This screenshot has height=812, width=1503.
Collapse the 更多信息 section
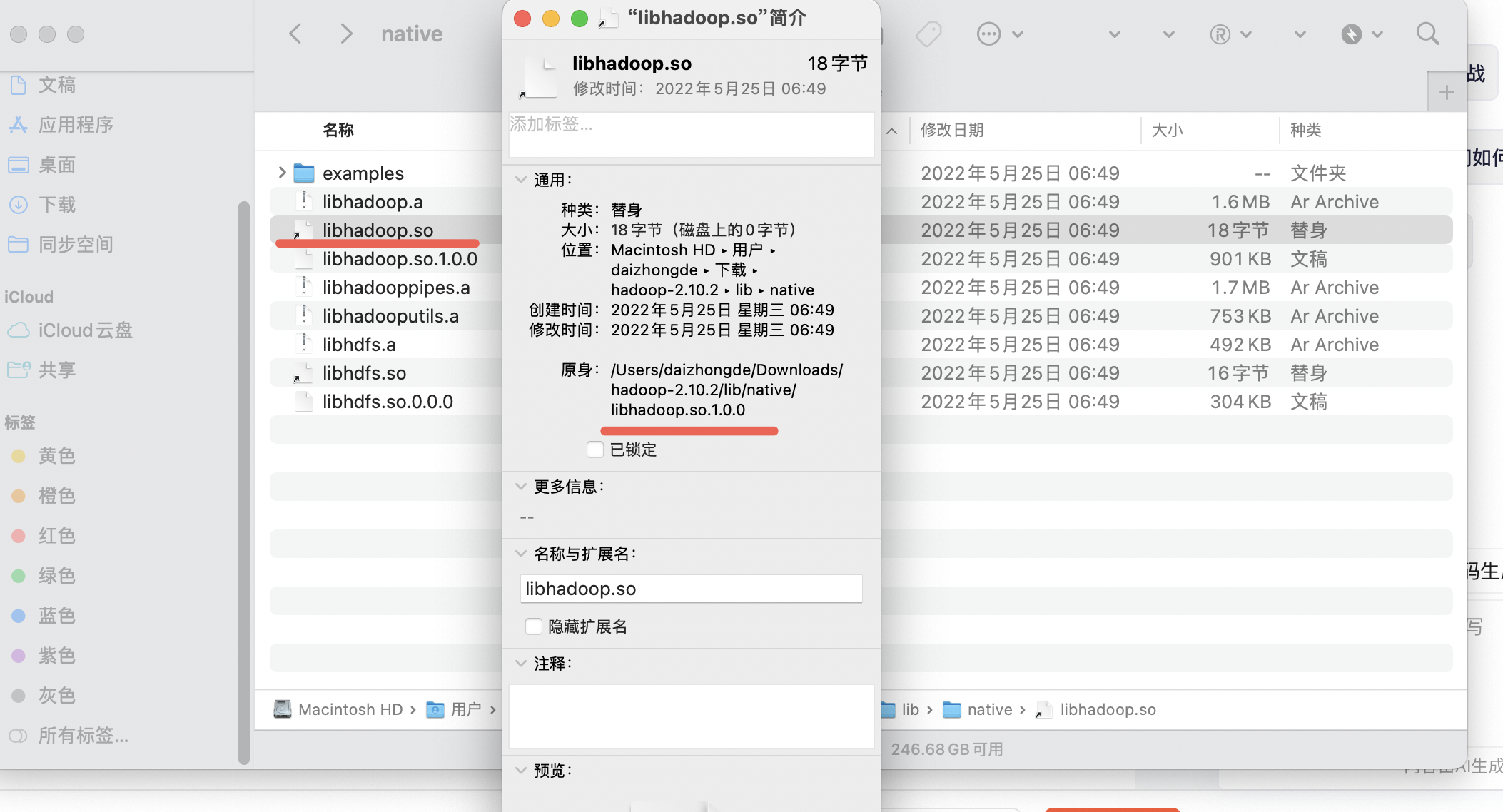point(521,487)
